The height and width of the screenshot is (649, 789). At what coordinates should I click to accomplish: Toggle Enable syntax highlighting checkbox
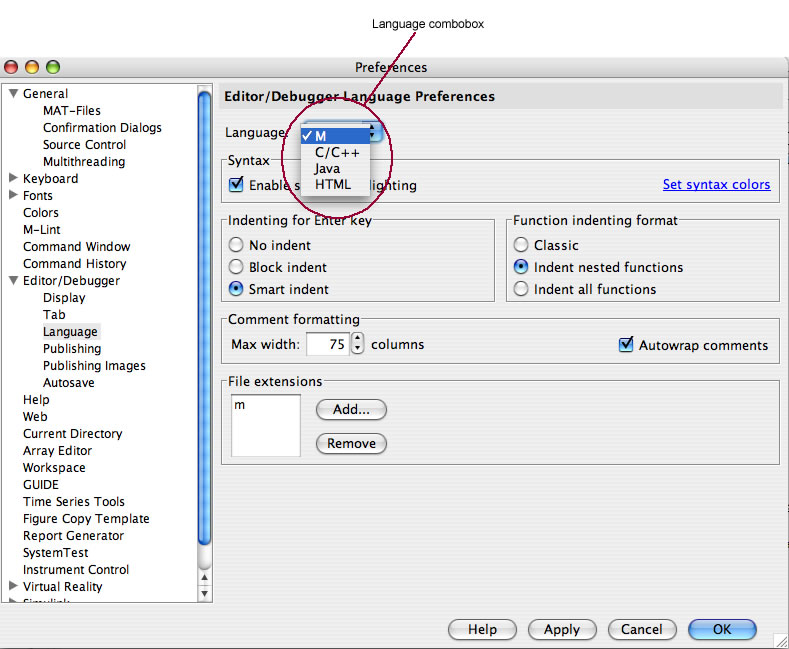pos(237,185)
